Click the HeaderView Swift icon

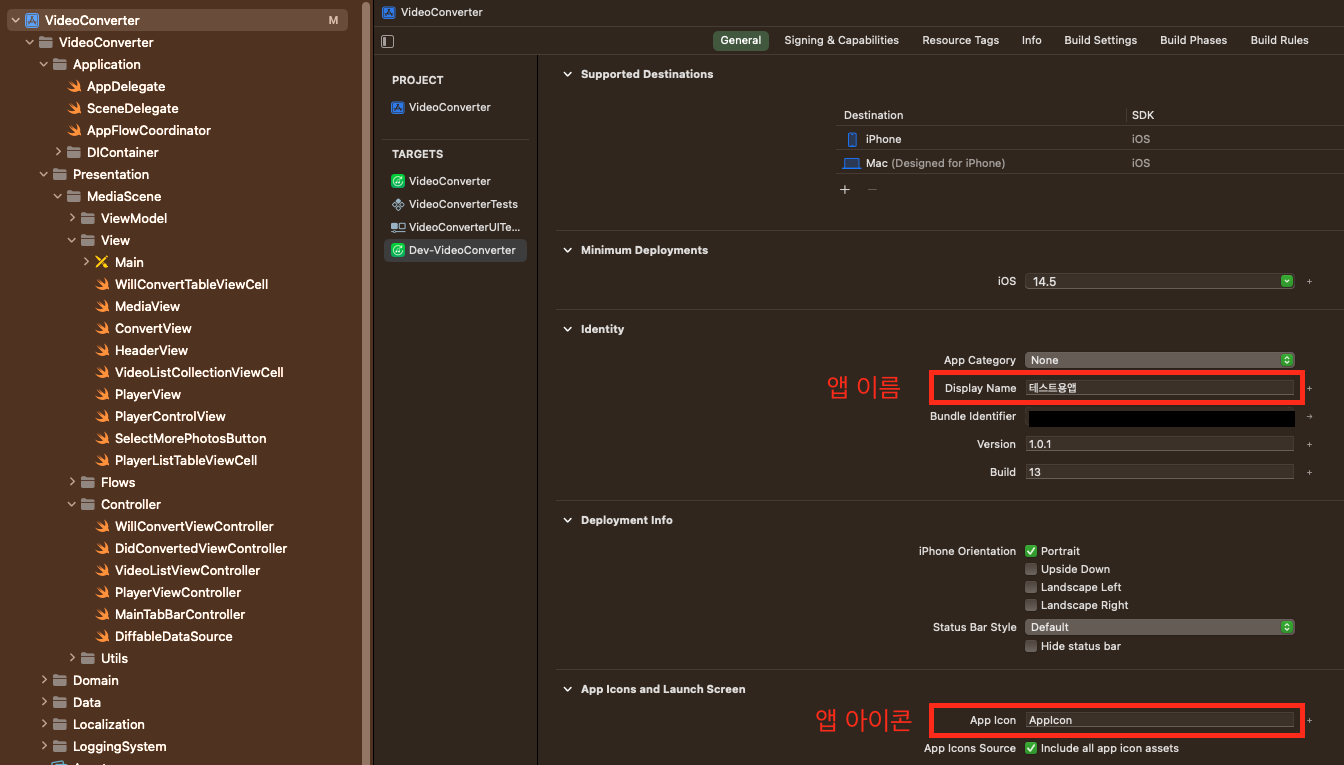click(x=102, y=351)
